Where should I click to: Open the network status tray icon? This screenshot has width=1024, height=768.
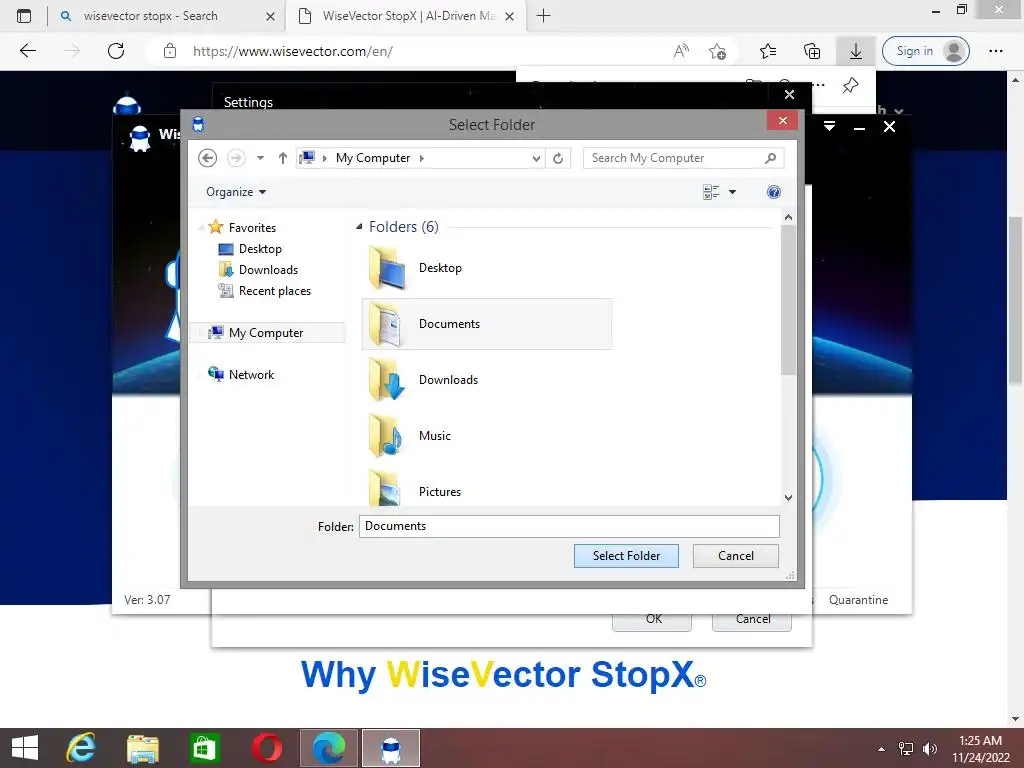(905, 749)
